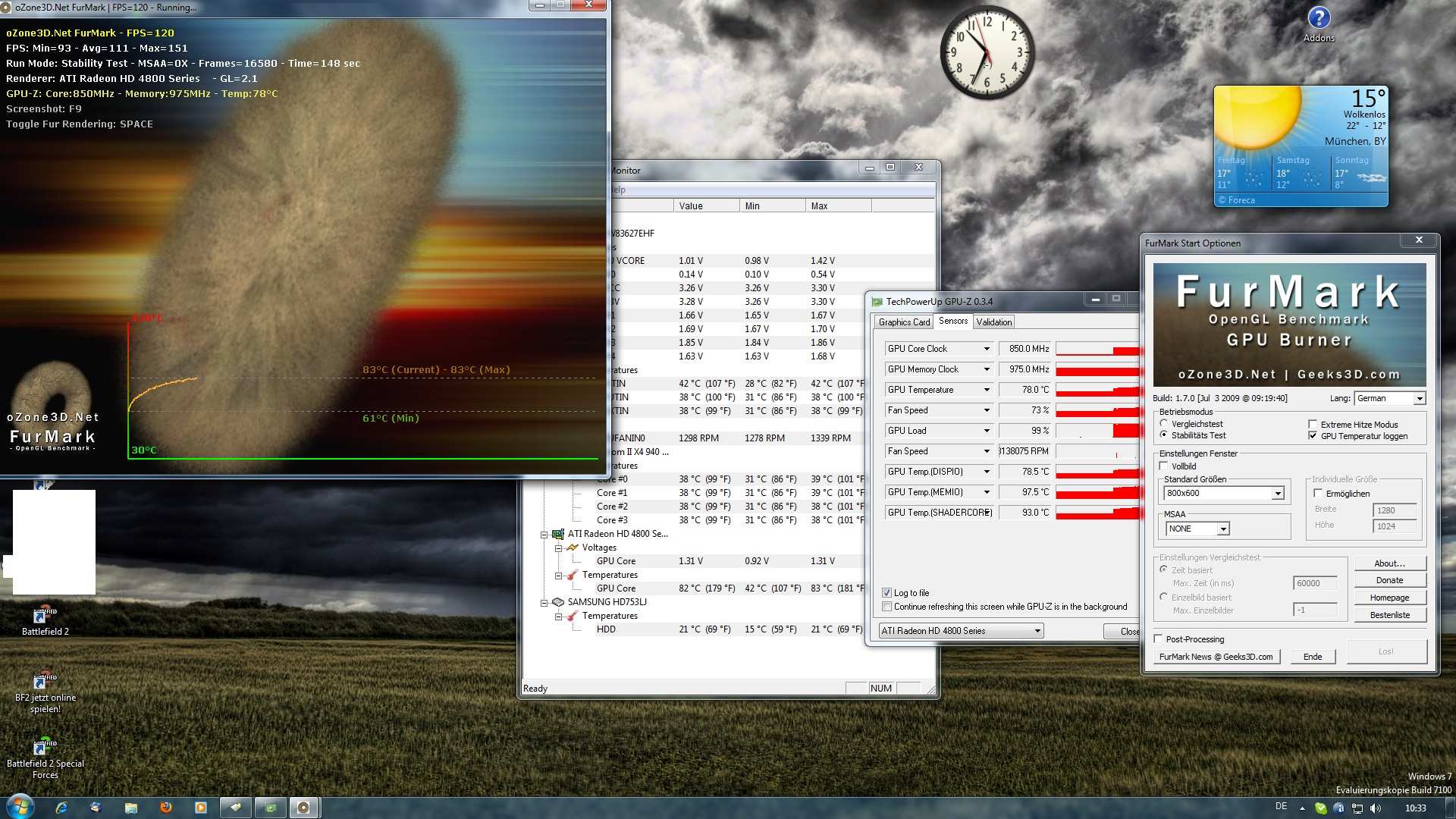
Task: Uncheck the Log to file option
Action: 886,593
